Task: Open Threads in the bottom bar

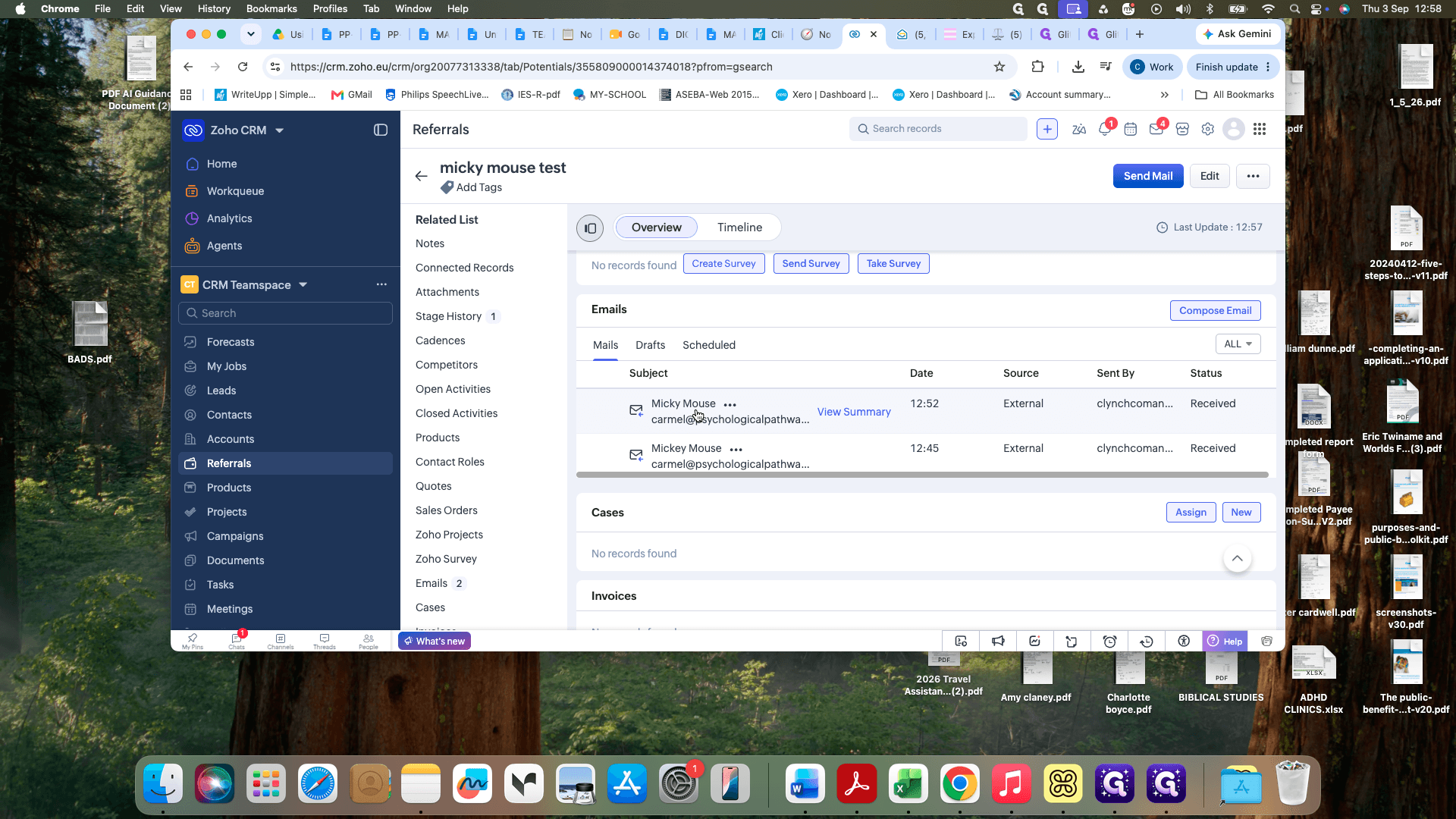Action: pos(325,642)
